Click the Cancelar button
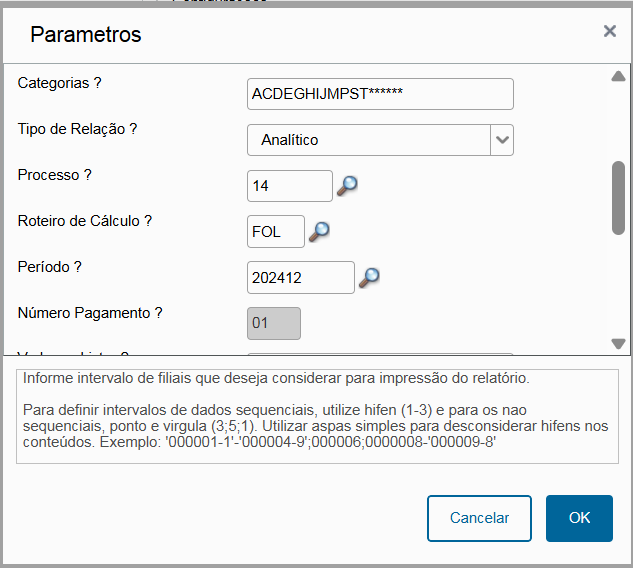The height and width of the screenshot is (568, 633). pyautogui.click(x=479, y=518)
